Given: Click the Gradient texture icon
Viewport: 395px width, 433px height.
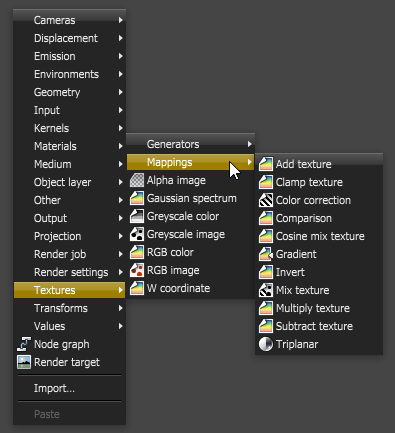Looking at the screenshot, I should click(266, 254).
